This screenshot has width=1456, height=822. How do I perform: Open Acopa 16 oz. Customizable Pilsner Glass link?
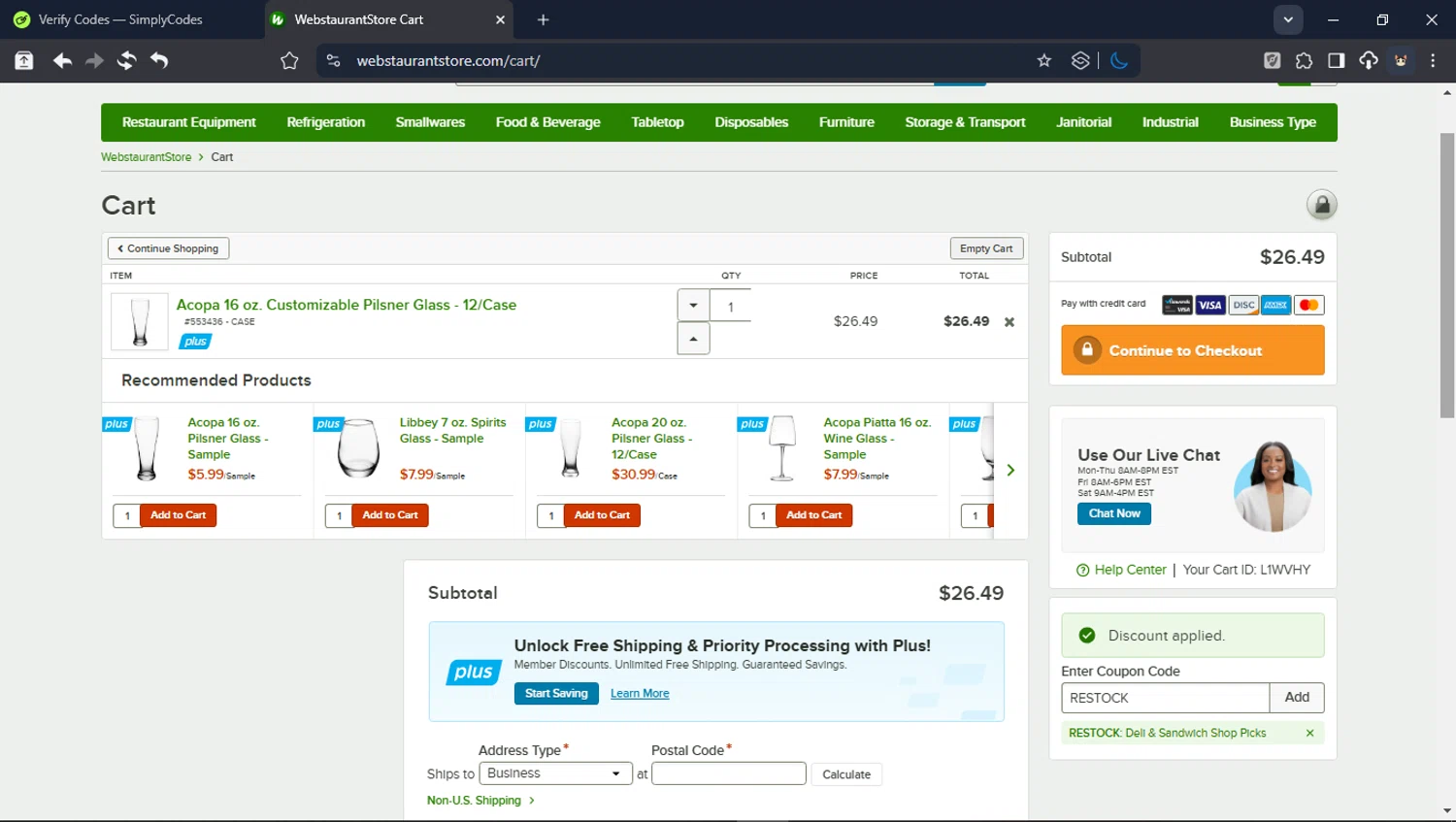point(347,305)
